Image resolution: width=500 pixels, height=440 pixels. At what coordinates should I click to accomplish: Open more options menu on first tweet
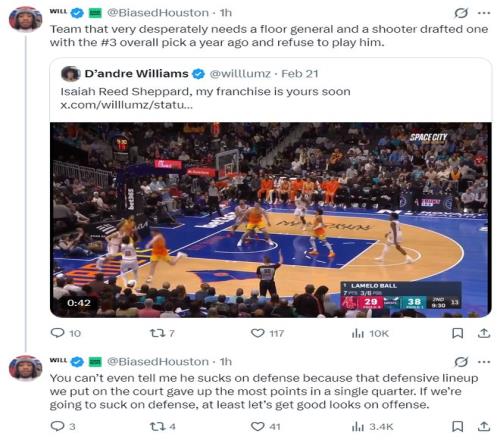click(x=484, y=13)
